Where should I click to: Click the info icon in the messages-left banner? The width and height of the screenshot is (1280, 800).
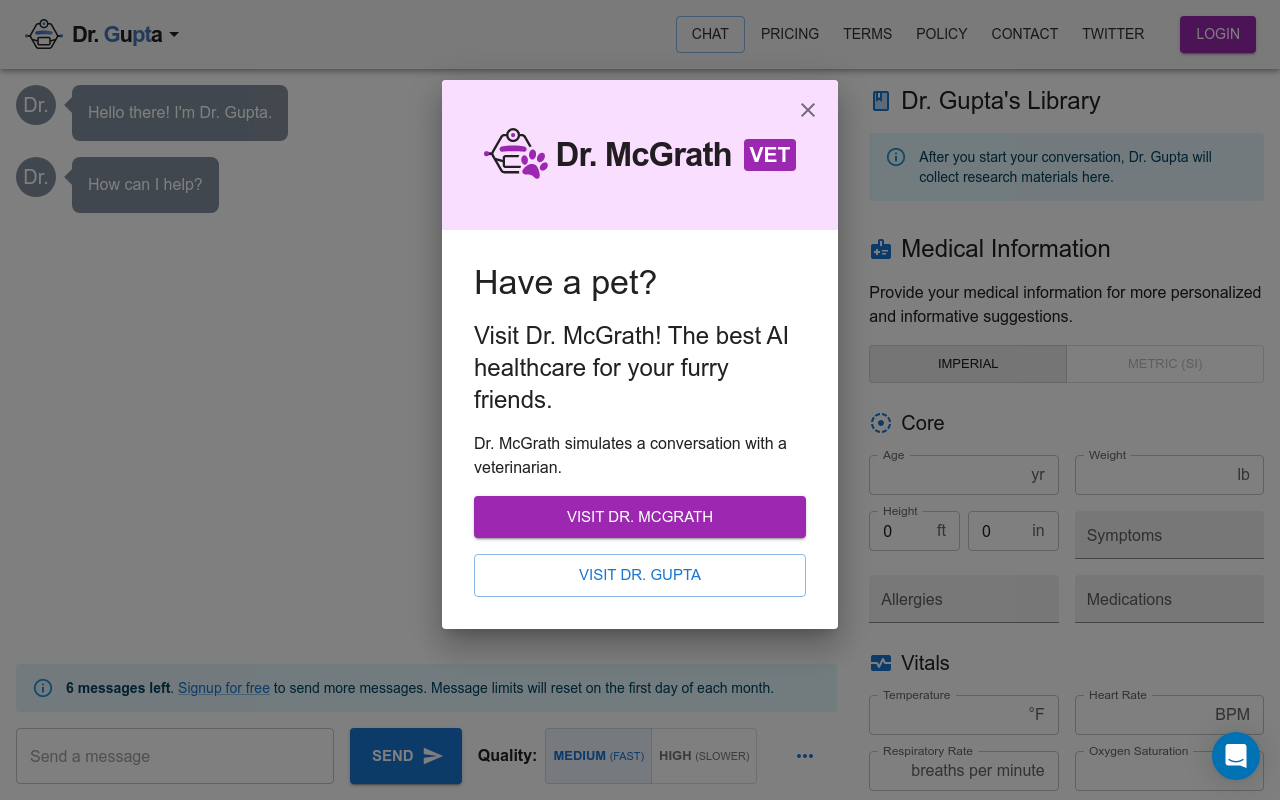[42, 687]
